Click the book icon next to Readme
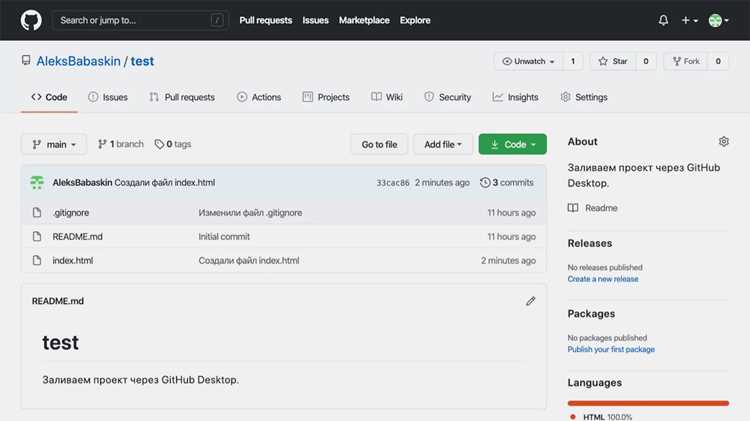 pyautogui.click(x=573, y=208)
